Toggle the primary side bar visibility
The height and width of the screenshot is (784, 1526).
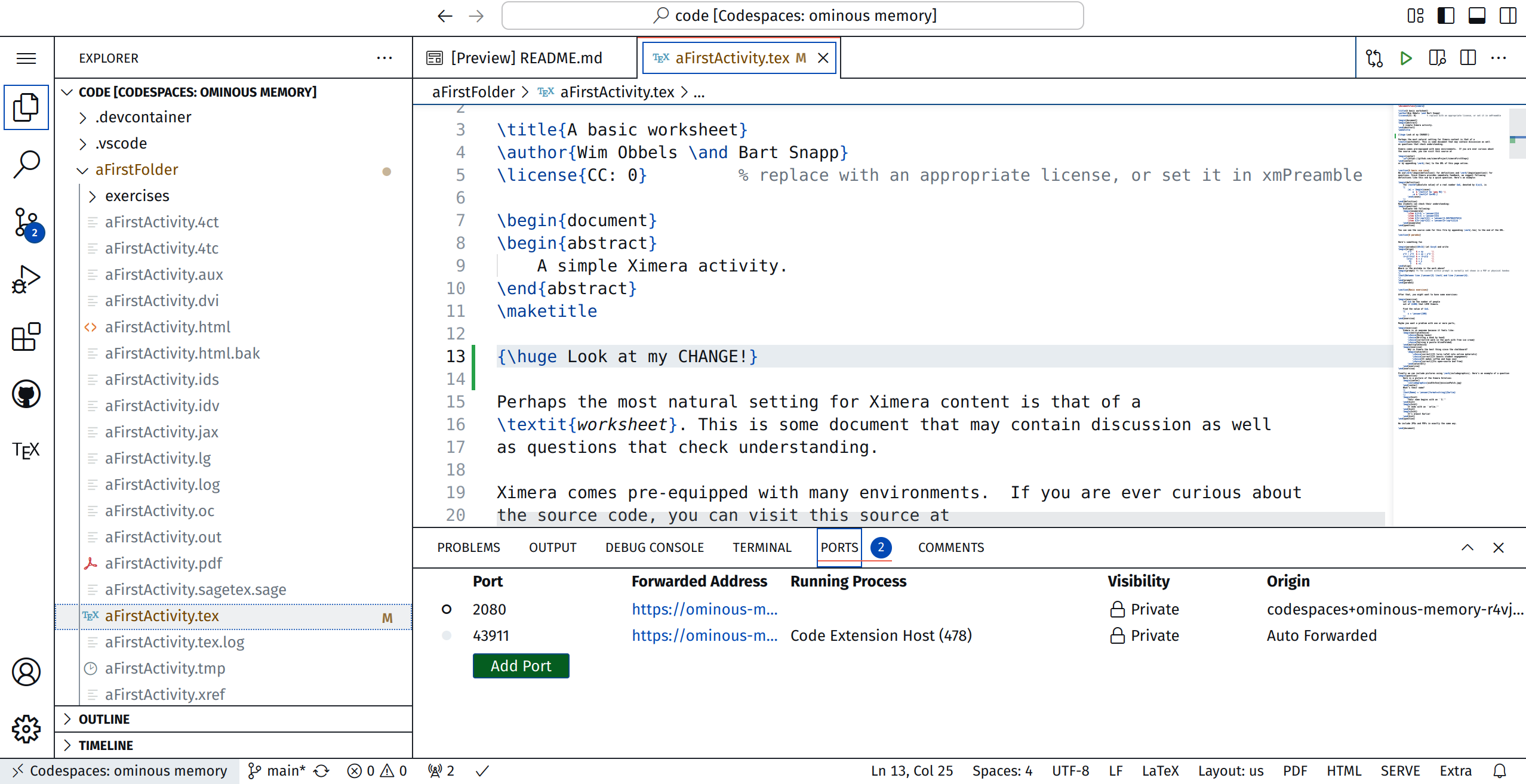pyautogui.click(x=1445, y=16)
